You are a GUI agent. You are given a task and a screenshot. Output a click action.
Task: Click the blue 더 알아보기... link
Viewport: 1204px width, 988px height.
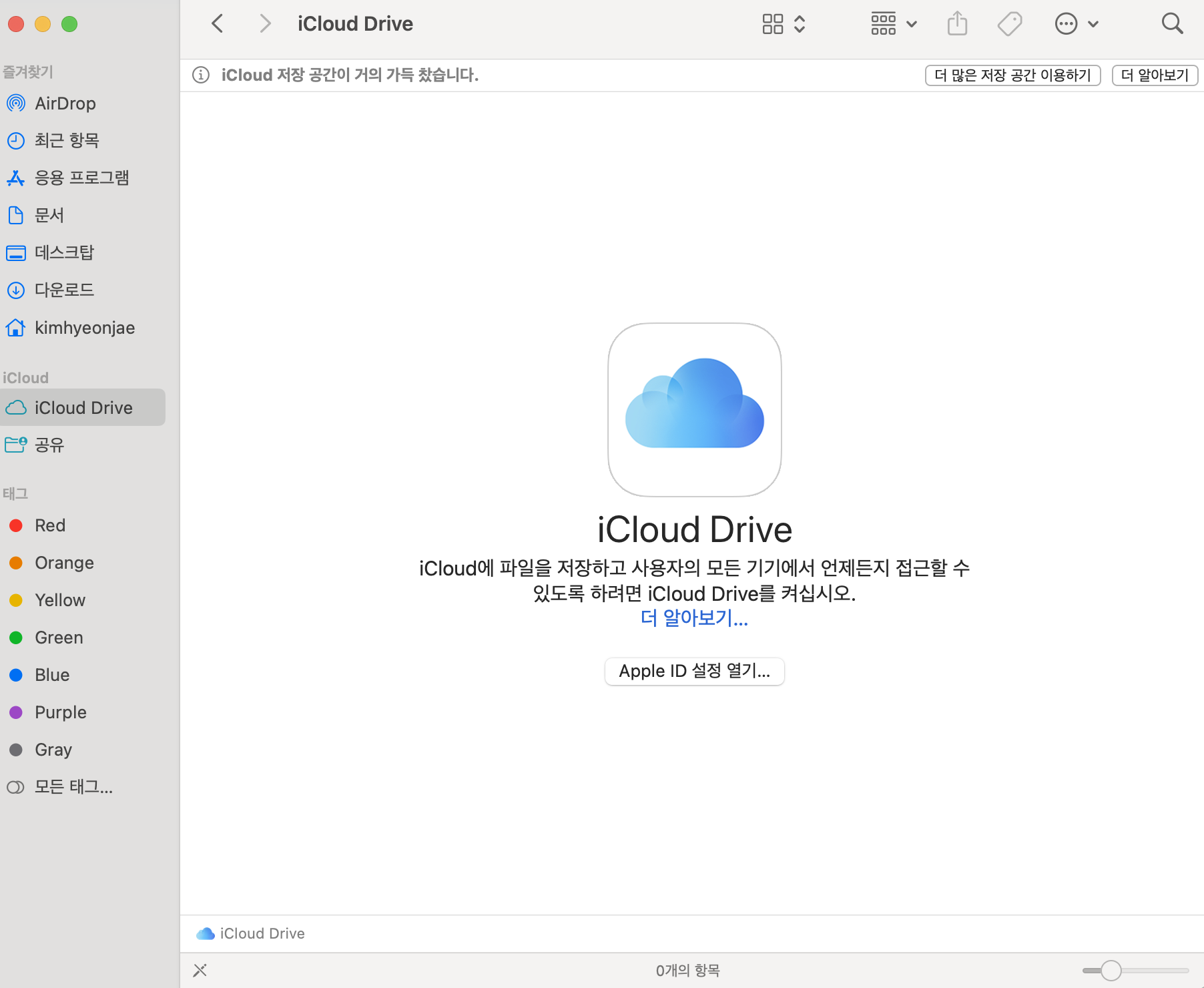(x=694, y=618)
